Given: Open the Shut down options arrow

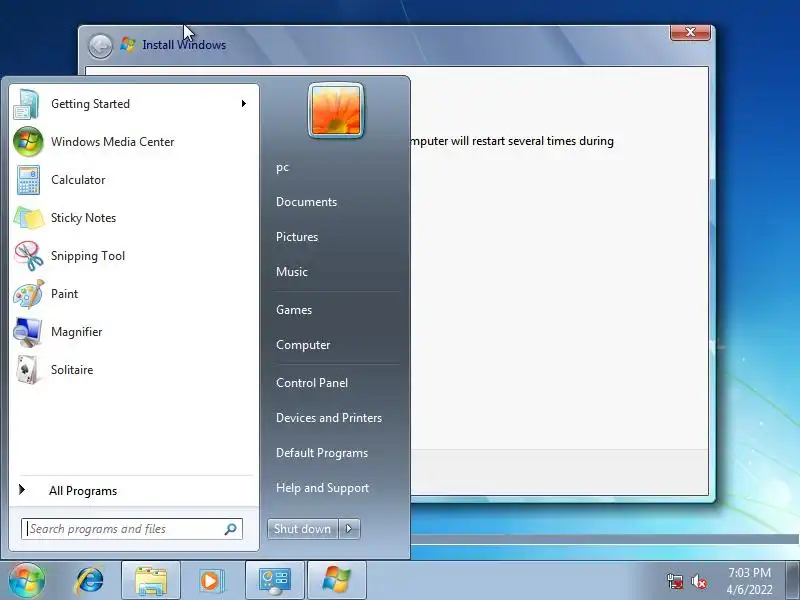Looking at the screenshot, I should coord(349,529).
